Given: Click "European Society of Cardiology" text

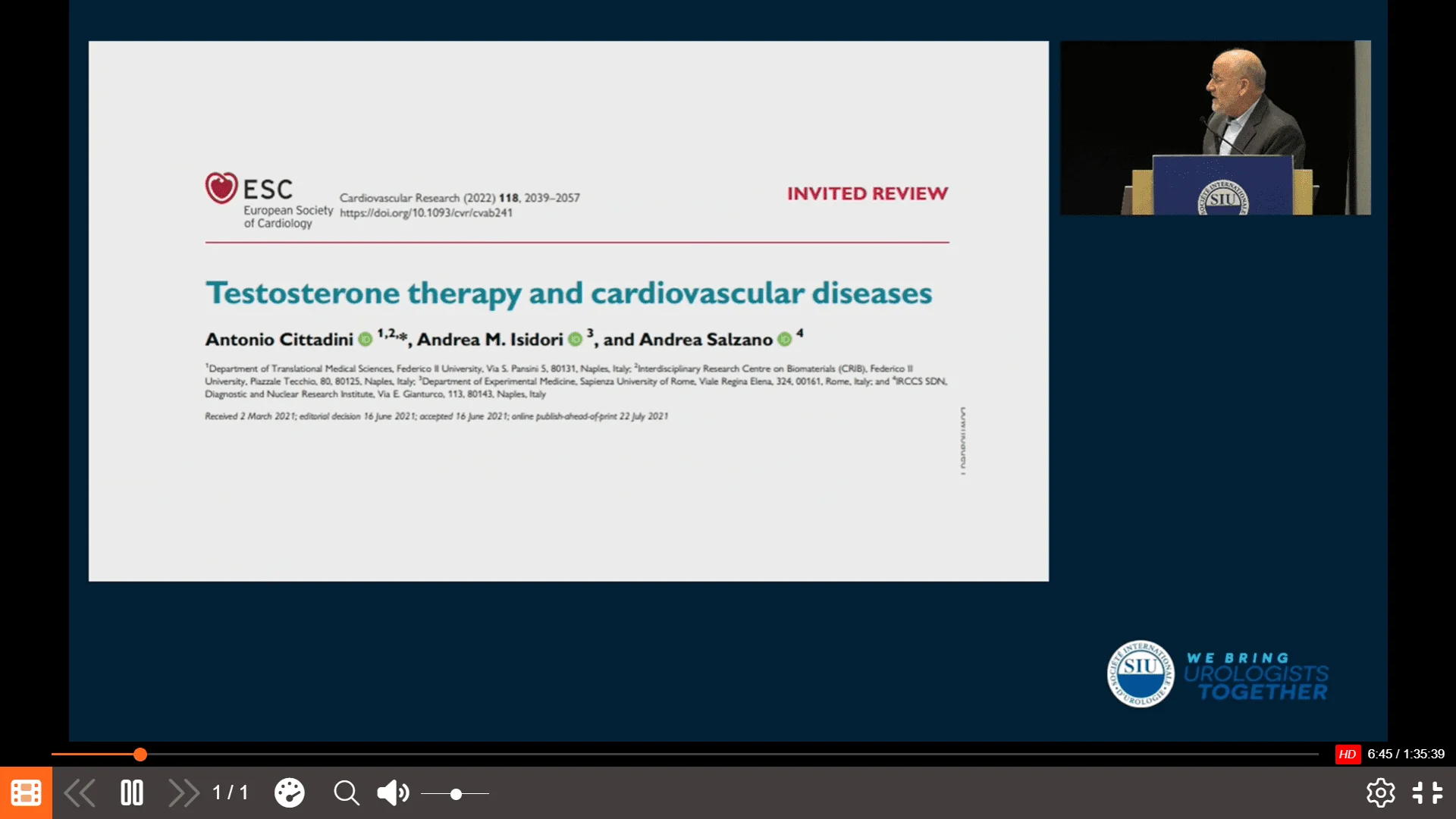Looking at the screenshot, I should [288, 217].
